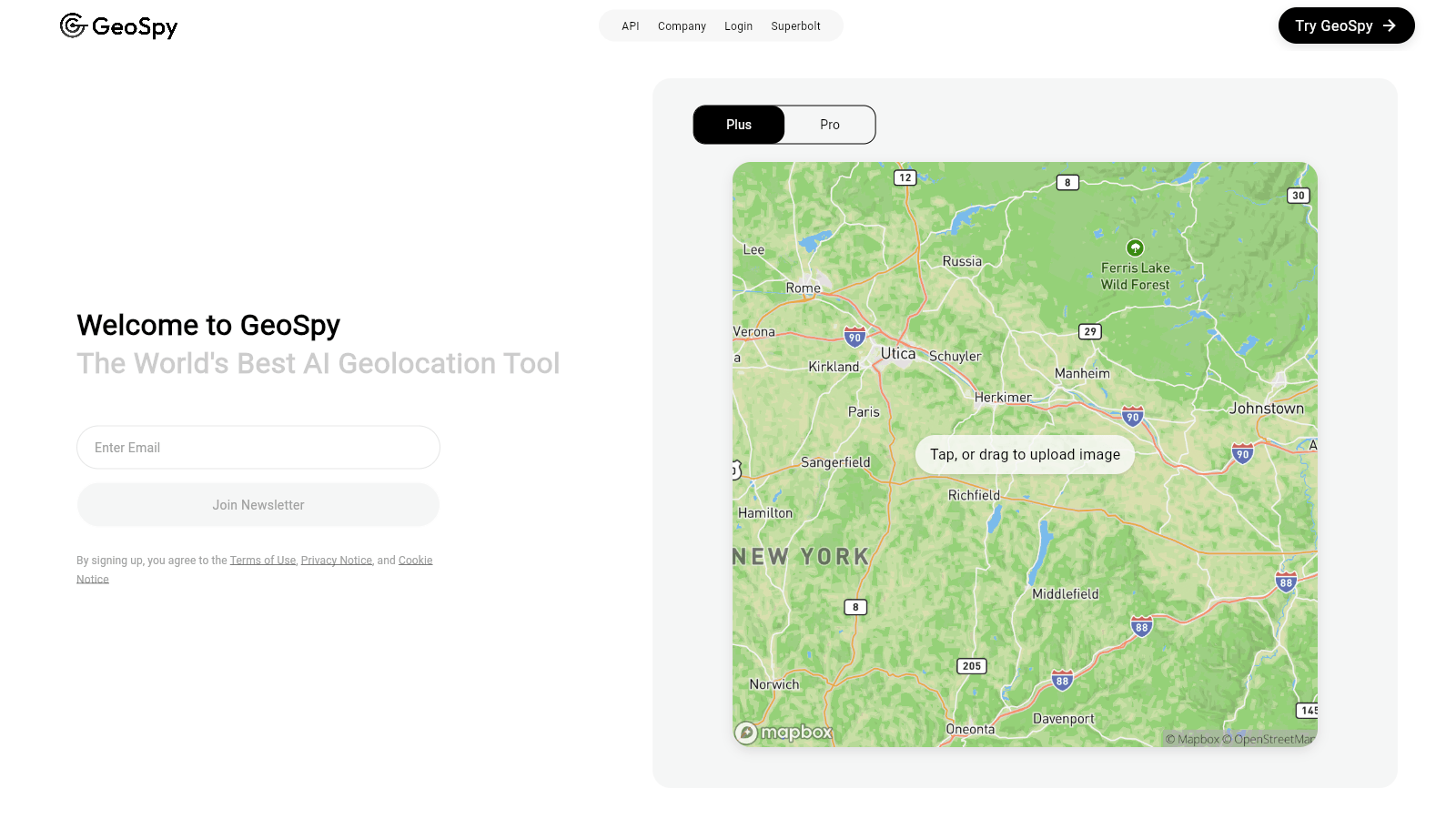Click the Hamilton label on map

point(765,513)
